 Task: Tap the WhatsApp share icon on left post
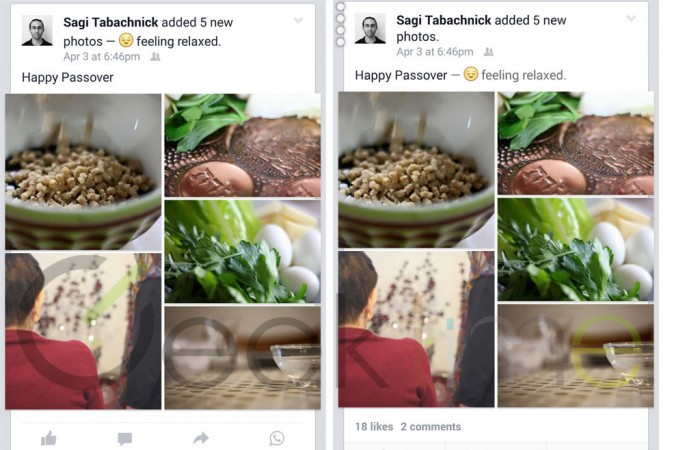[277, 438]
